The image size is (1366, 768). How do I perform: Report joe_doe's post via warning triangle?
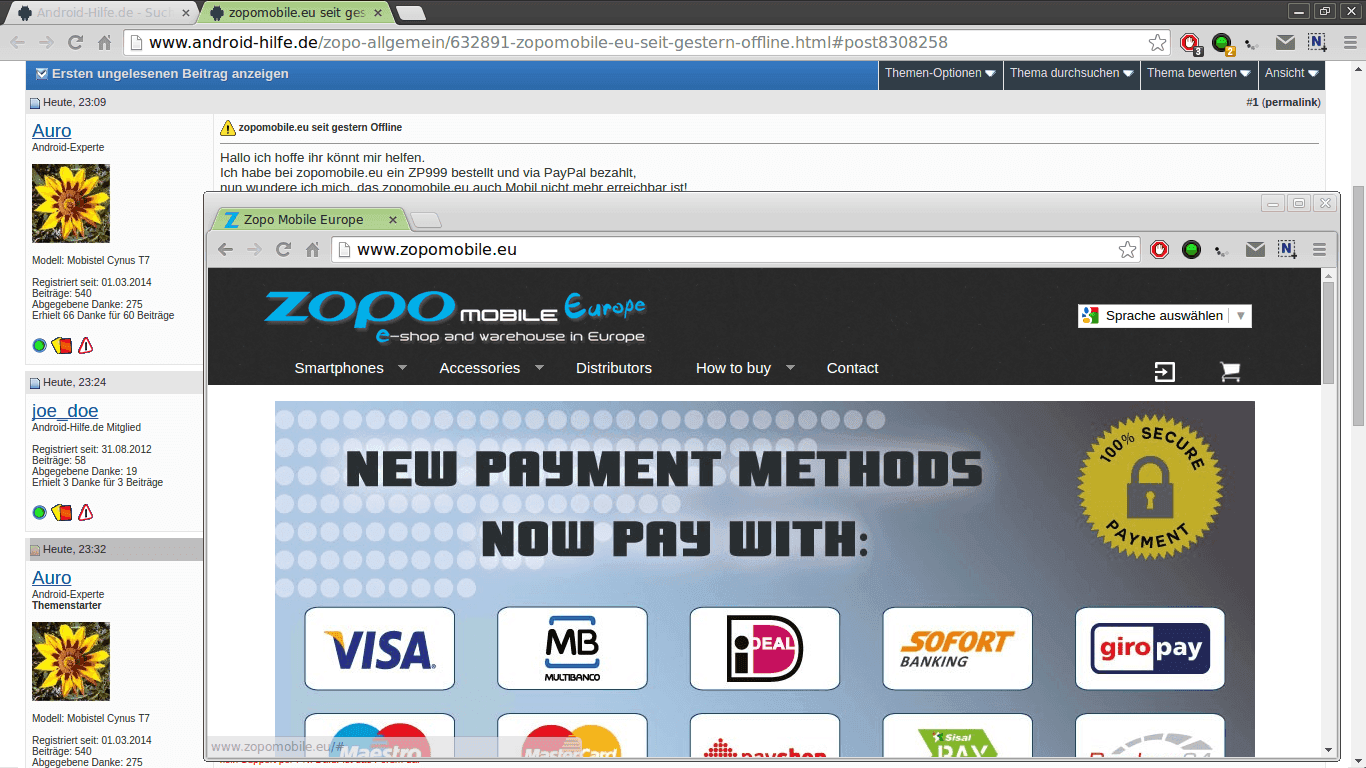(85, 513)
